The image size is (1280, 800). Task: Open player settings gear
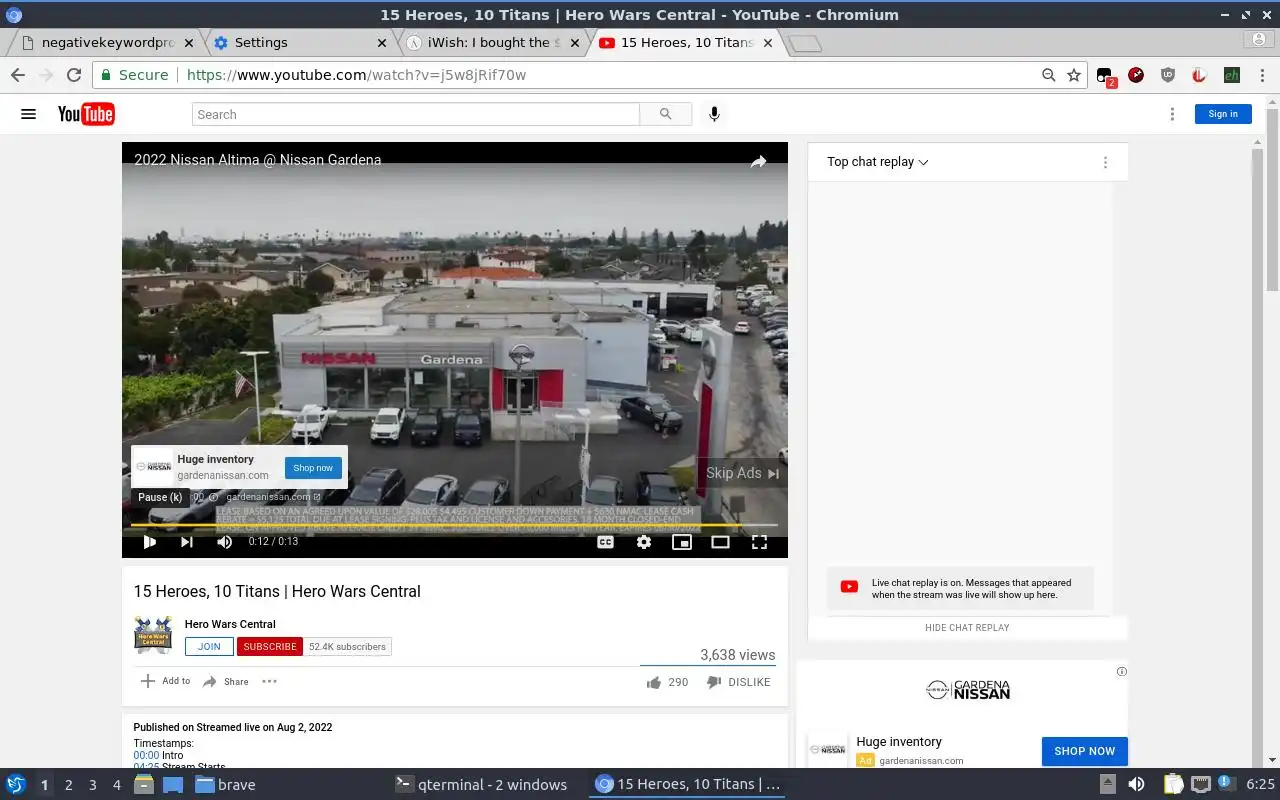(644, 542)
